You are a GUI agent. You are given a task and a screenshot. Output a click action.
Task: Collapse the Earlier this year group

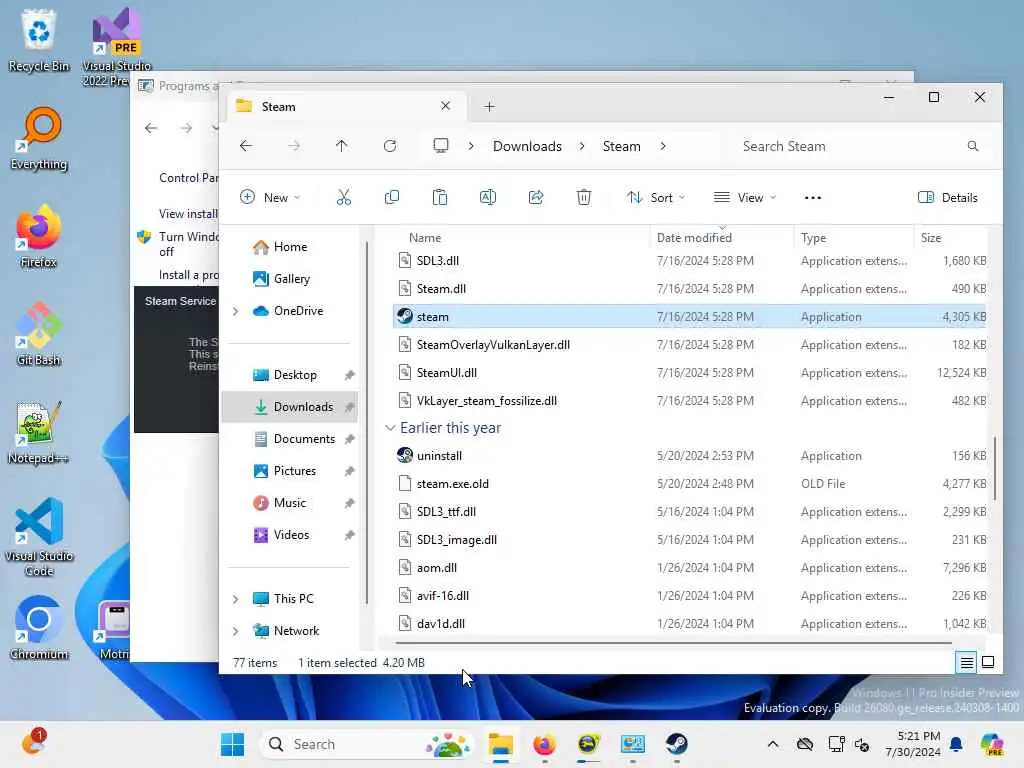(390, 428)
